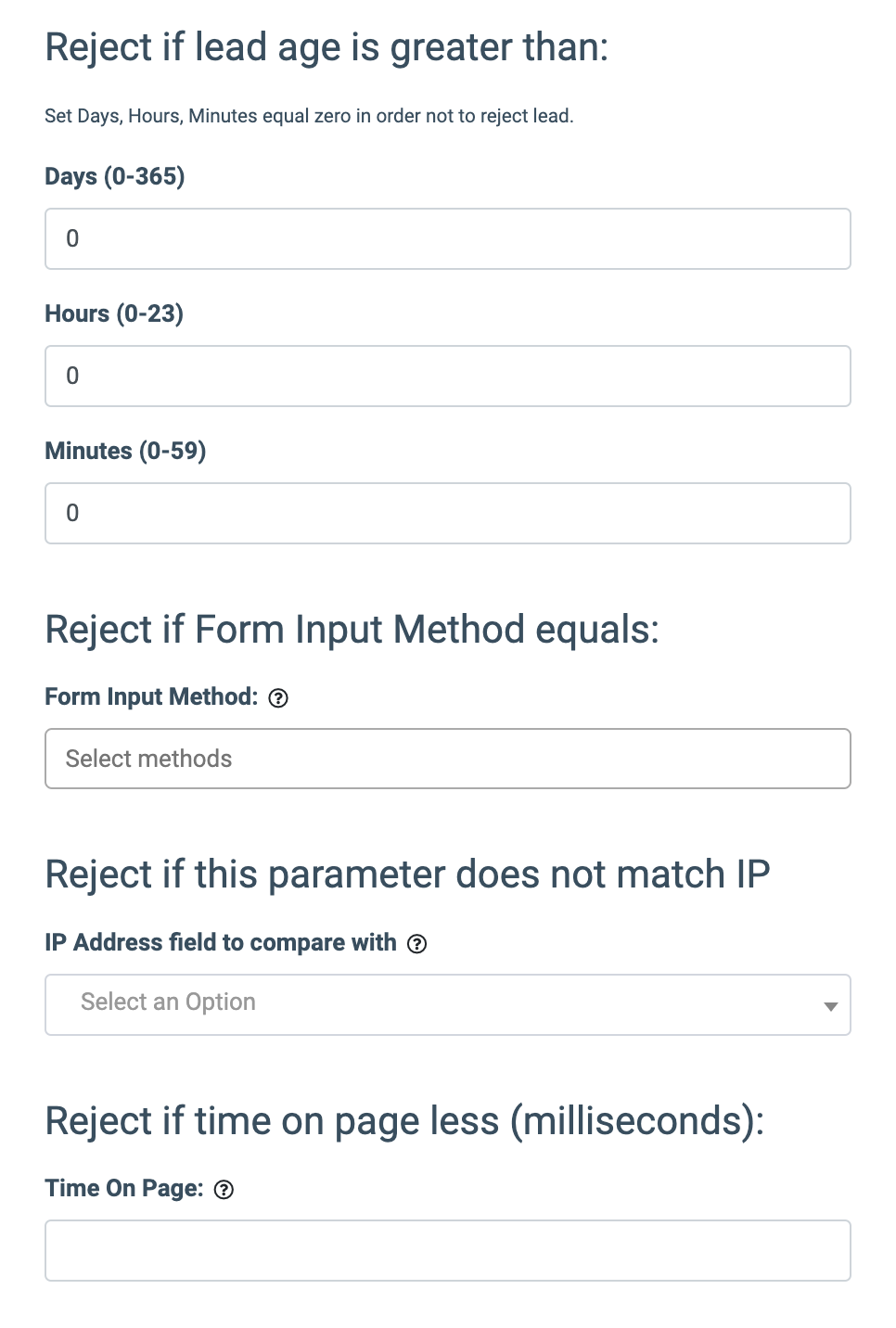Image resolution: width=896 pixels, height=1328 pixels.
Task: Open help for IP Address field
Action: (417, 944)
